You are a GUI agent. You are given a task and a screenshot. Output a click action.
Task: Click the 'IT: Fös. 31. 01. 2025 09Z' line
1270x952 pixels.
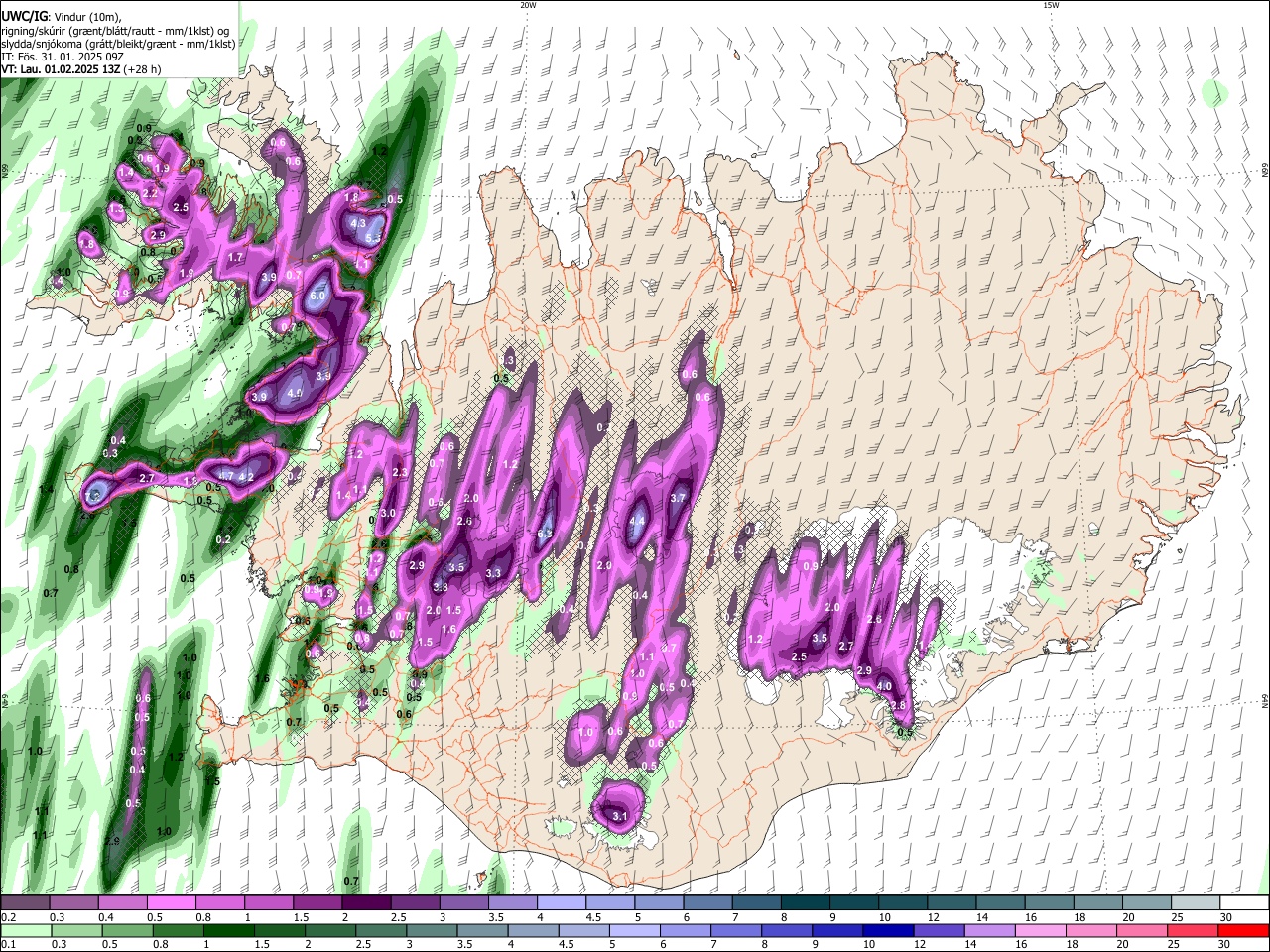pos(62,57)
